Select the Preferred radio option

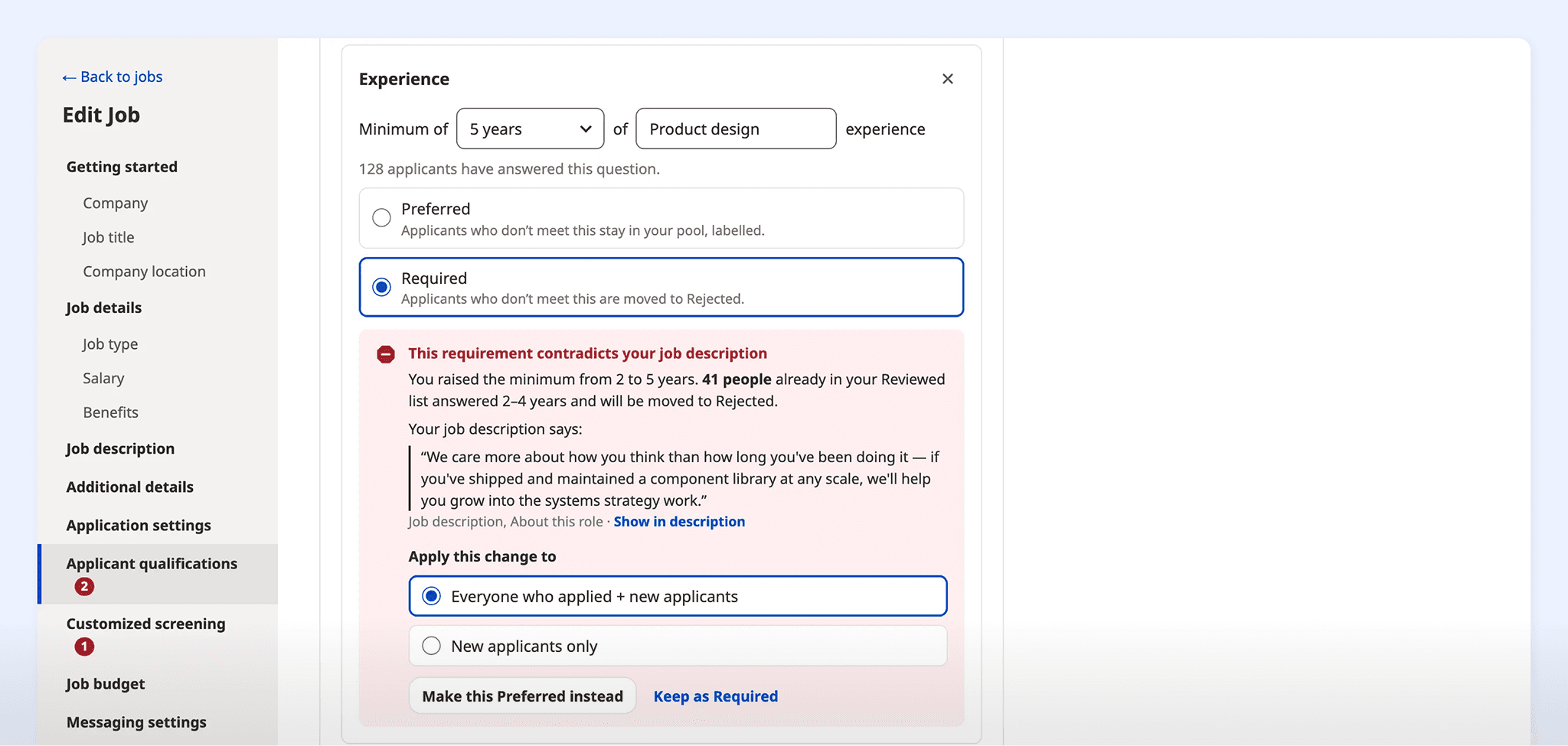[x=661, y=218]
